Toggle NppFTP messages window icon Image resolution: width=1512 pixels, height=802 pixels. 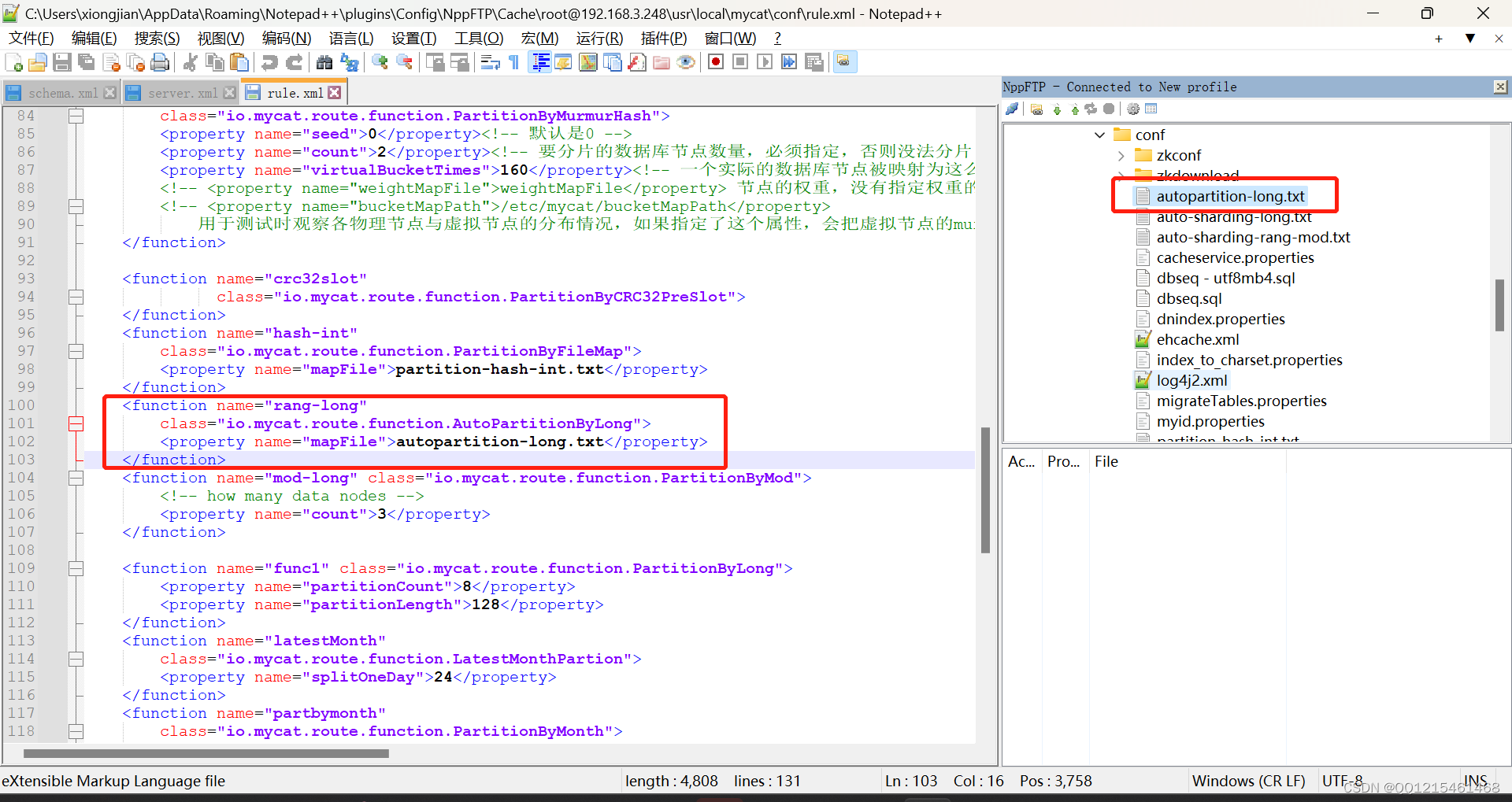coord(1151,109)
